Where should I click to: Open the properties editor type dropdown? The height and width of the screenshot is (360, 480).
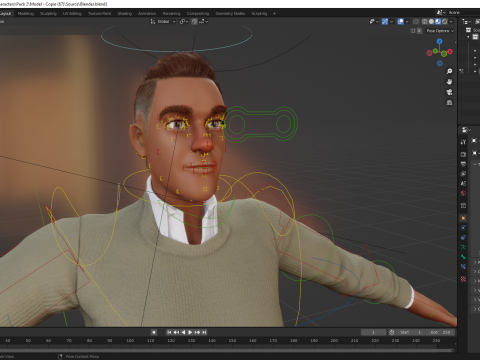click(x=466, y=130)
